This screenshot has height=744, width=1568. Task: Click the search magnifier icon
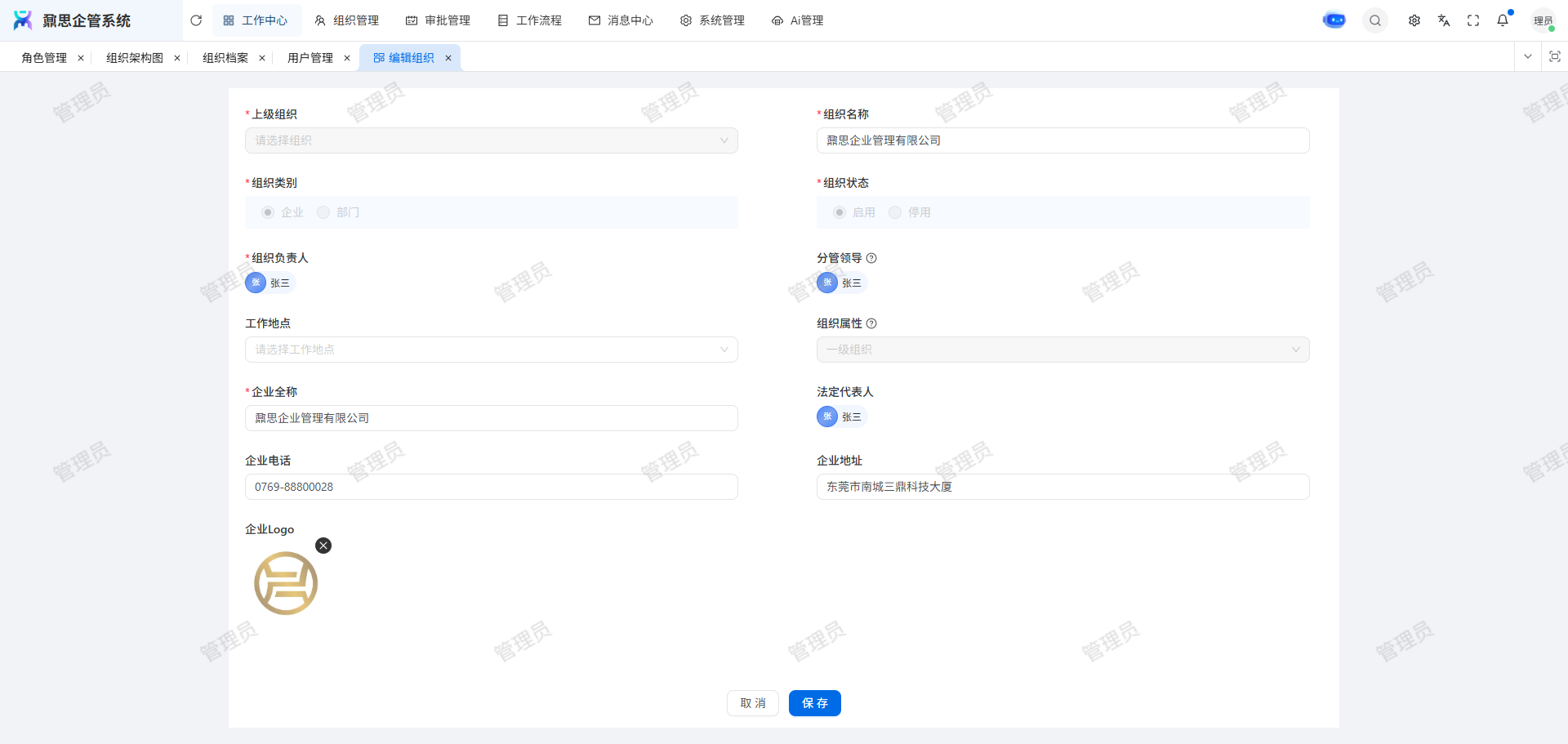(x=1375, y=20)
